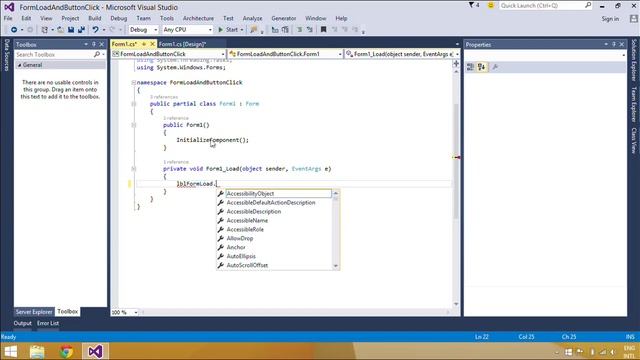Click the IntelliSense list scroll down arrow
640x360 pixels.
tap(336, 266)
